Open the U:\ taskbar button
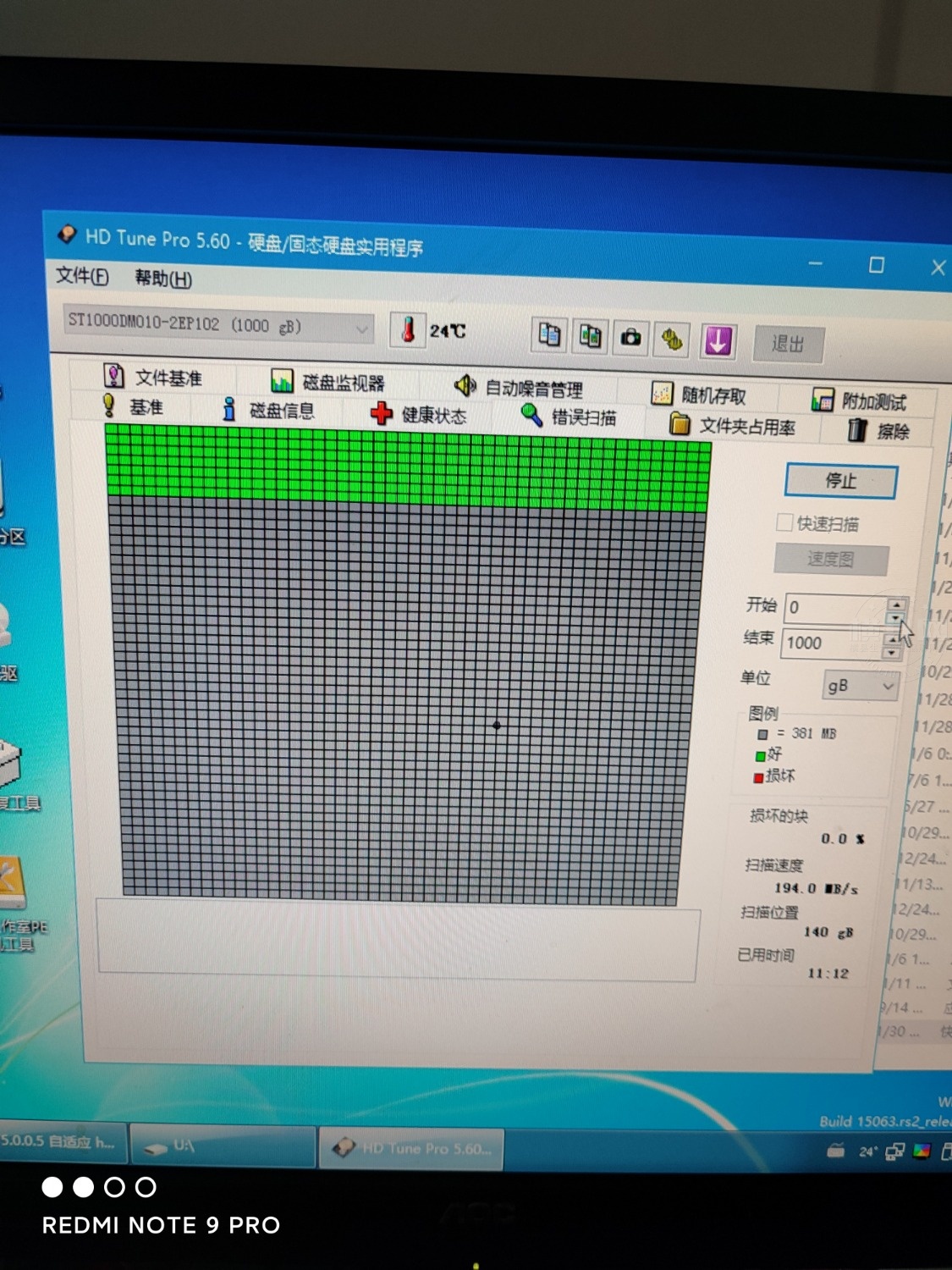Image resolution: width=952 pixels, height=1270 pixels. [223, 1146]
